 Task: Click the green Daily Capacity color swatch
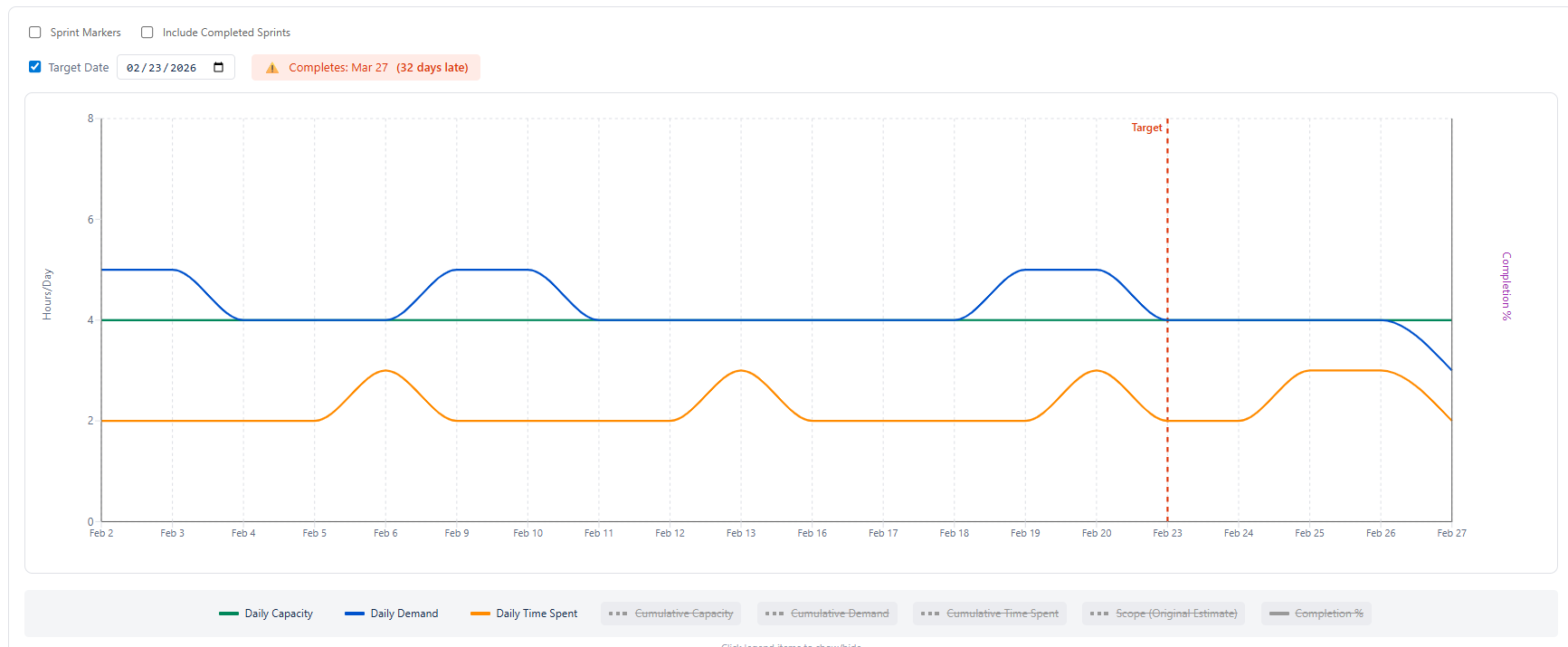[x=229, y=614]
